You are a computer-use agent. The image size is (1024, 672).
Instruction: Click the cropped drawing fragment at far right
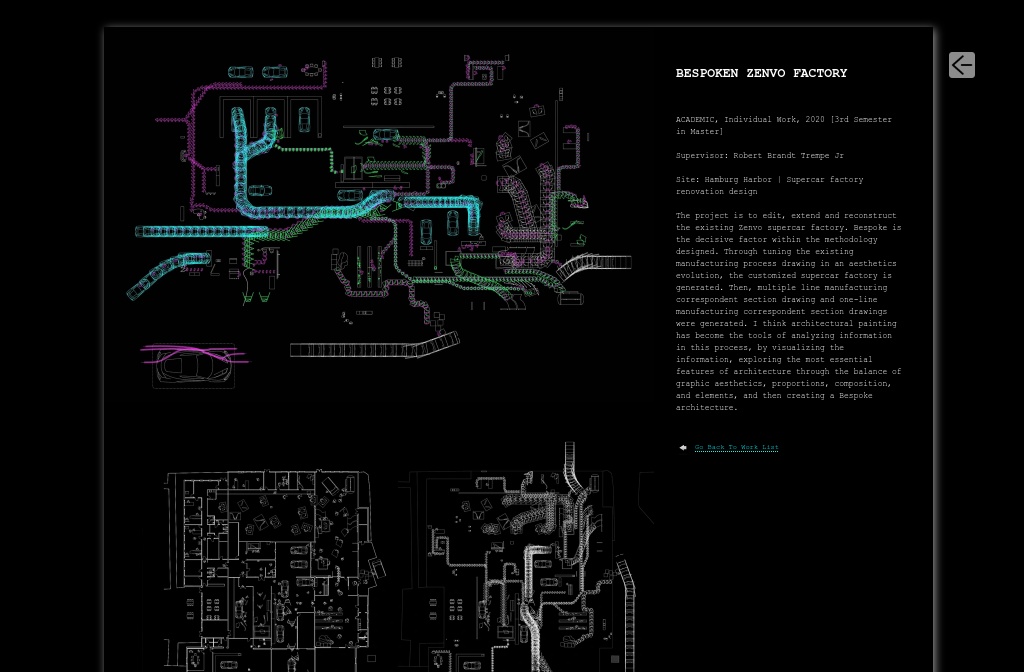tap(647, 496)
